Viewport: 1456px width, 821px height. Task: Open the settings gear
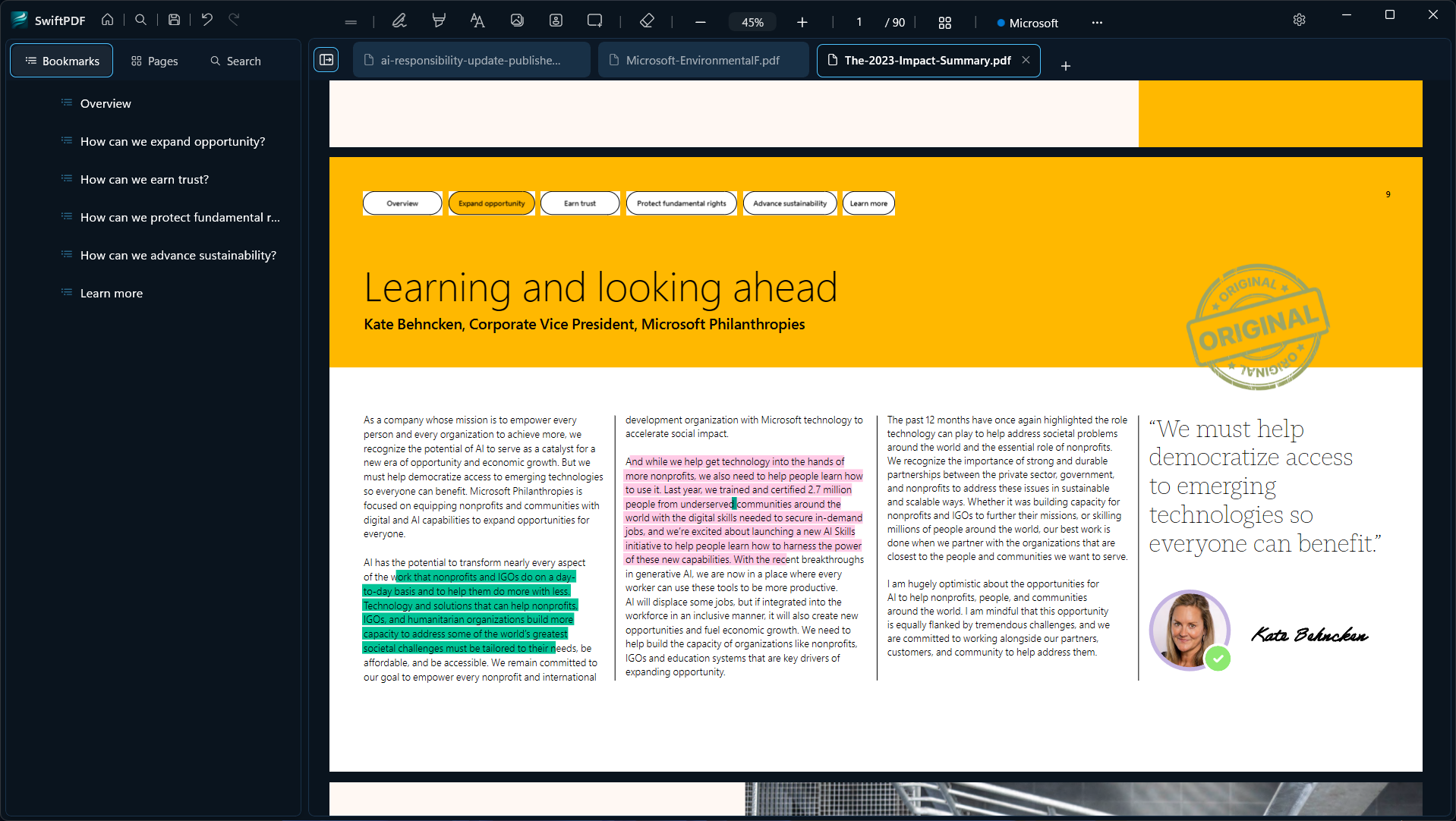pyautogui.click(x=1299, y=20)
